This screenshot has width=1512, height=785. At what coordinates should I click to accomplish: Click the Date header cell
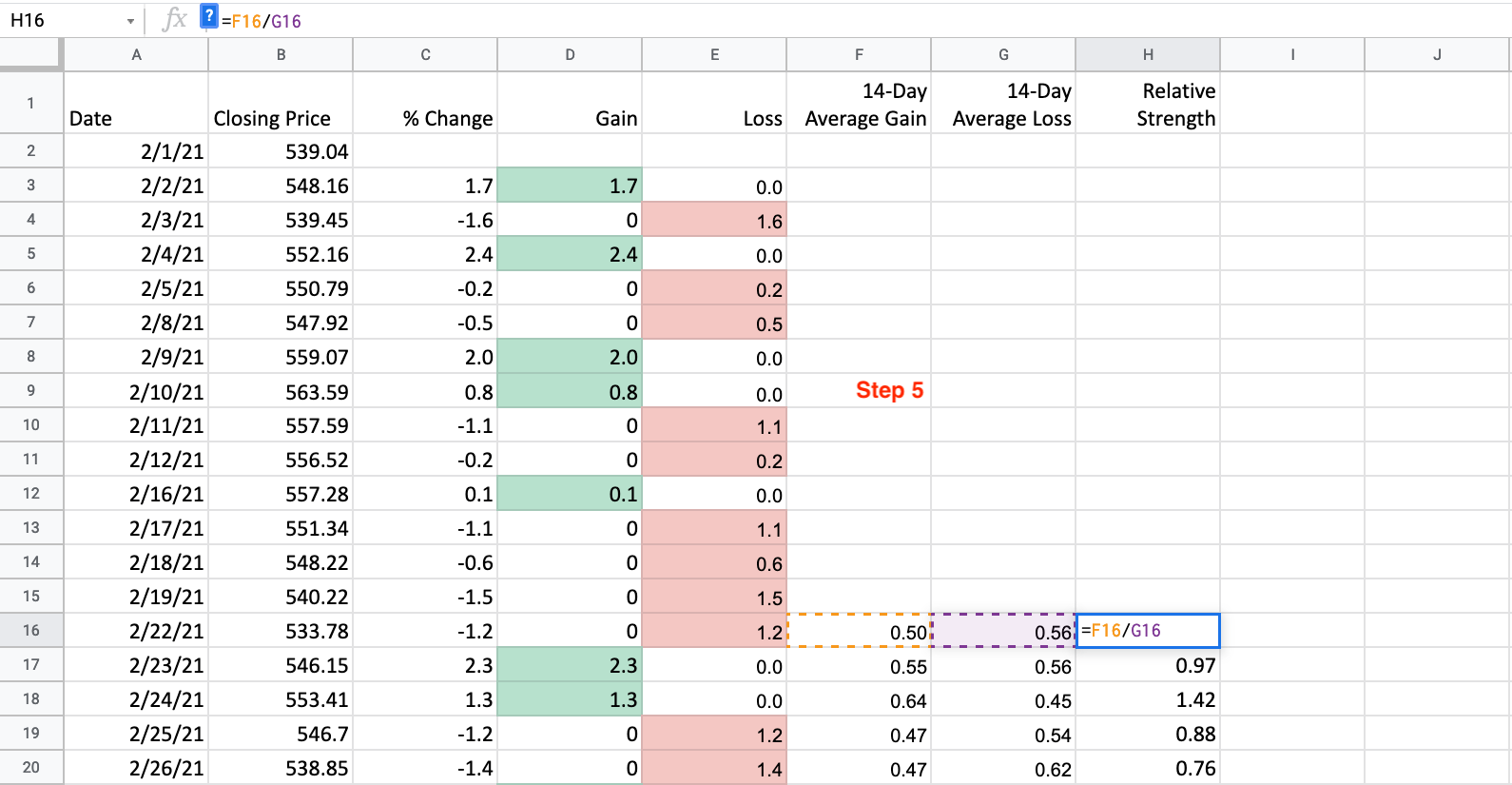pos(136,103)
